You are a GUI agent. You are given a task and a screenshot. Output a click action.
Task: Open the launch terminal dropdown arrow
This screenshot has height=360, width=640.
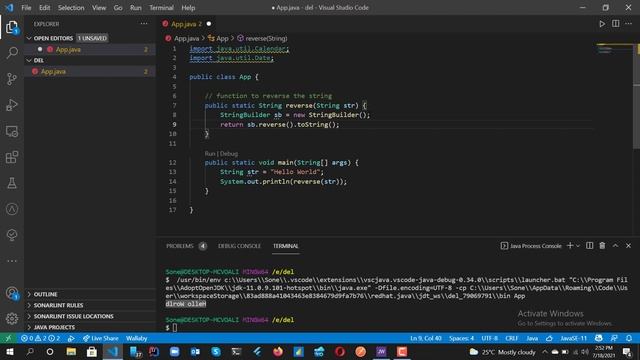pos(578,246)
